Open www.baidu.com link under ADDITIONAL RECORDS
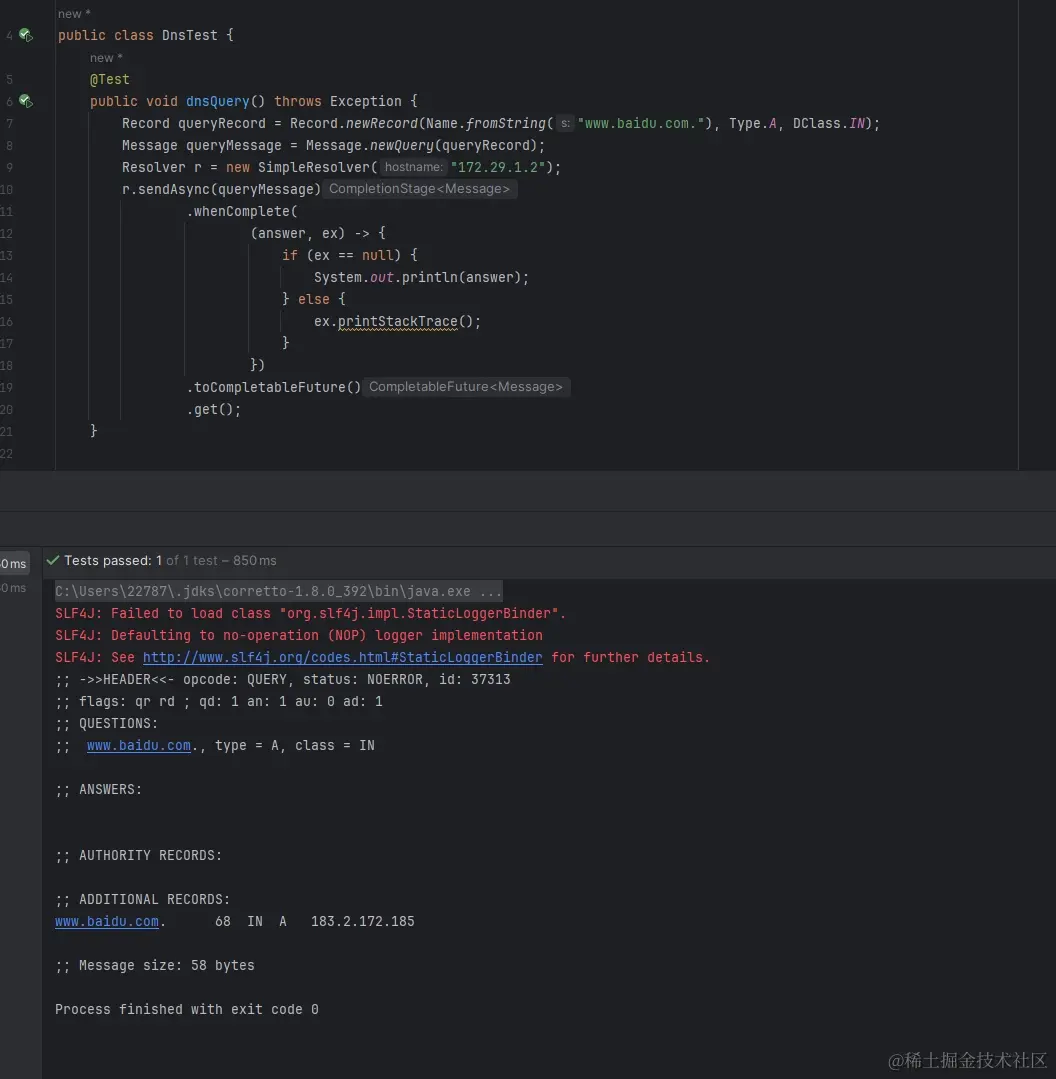This screenshot has width=1056, height=1079. tap(107, 921)
